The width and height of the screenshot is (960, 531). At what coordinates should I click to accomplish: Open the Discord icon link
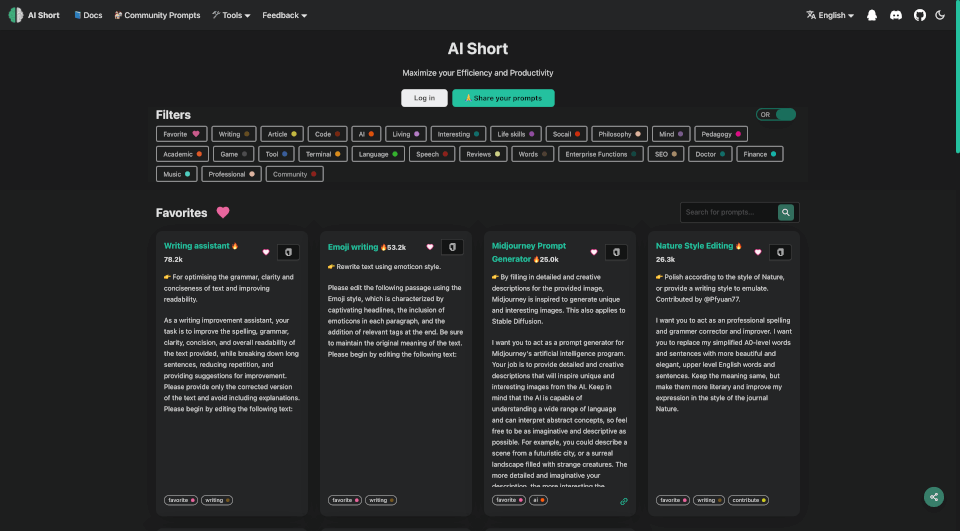[896, 15]
